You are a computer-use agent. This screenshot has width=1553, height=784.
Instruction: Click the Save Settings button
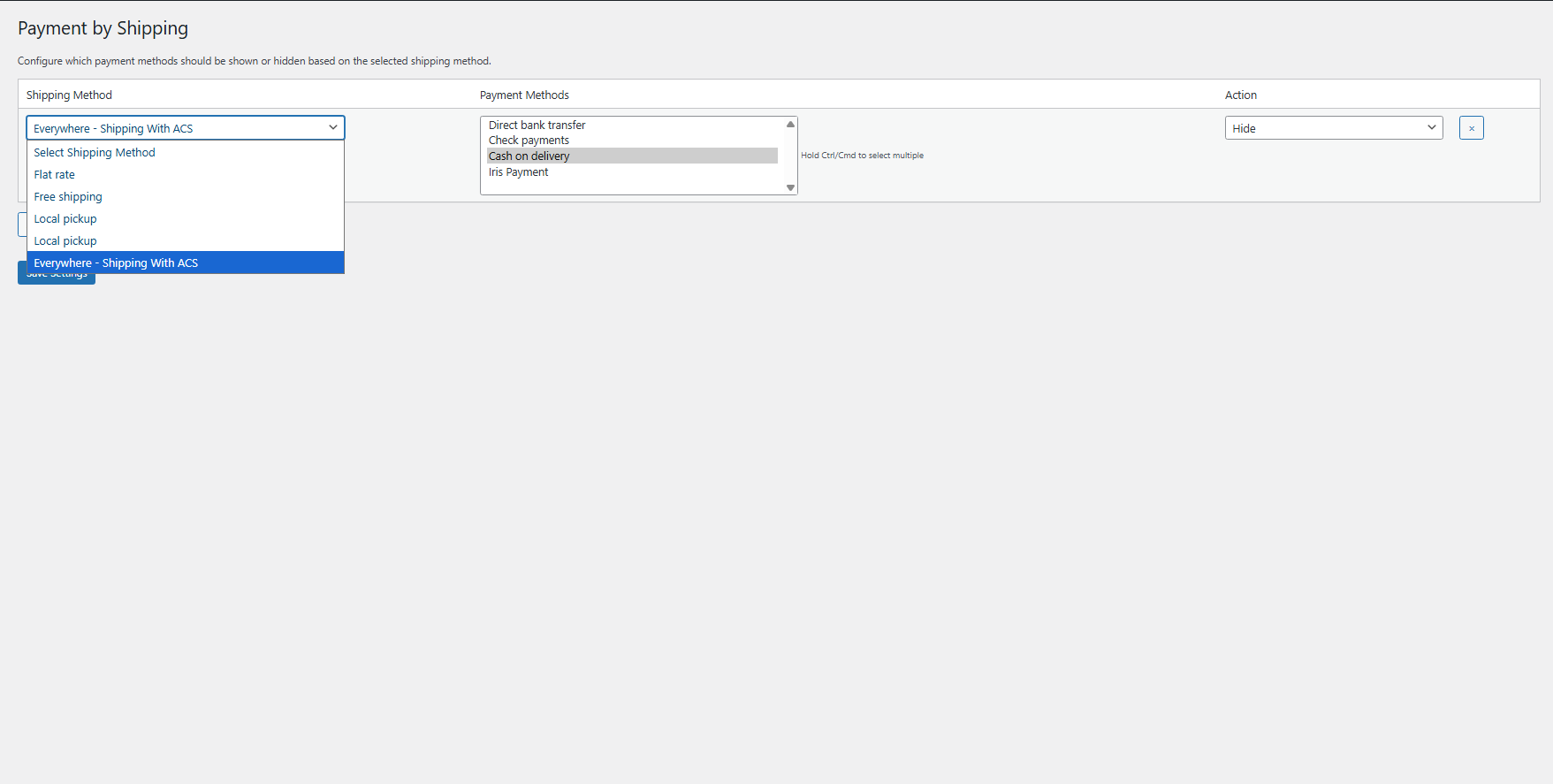57,278
